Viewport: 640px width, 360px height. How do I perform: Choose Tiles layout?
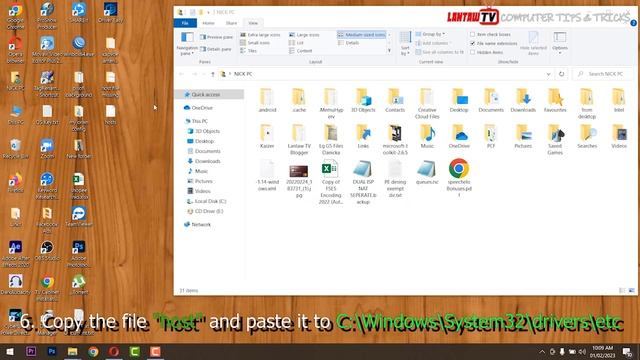click(248, 51)
